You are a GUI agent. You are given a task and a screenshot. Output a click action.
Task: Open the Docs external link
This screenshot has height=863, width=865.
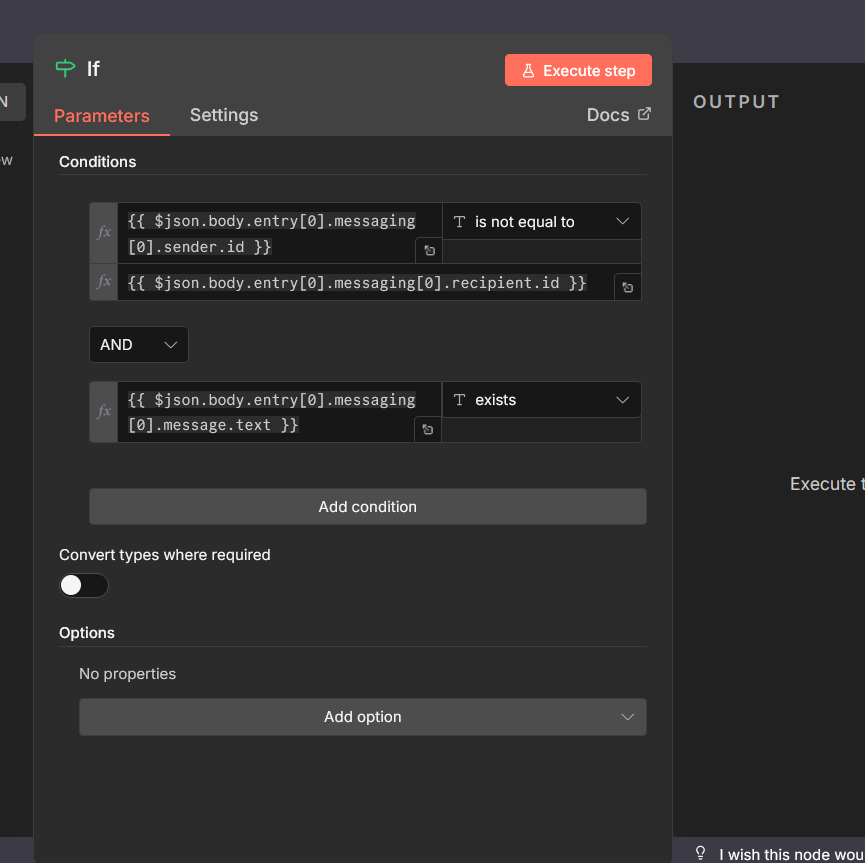(618, 115)
